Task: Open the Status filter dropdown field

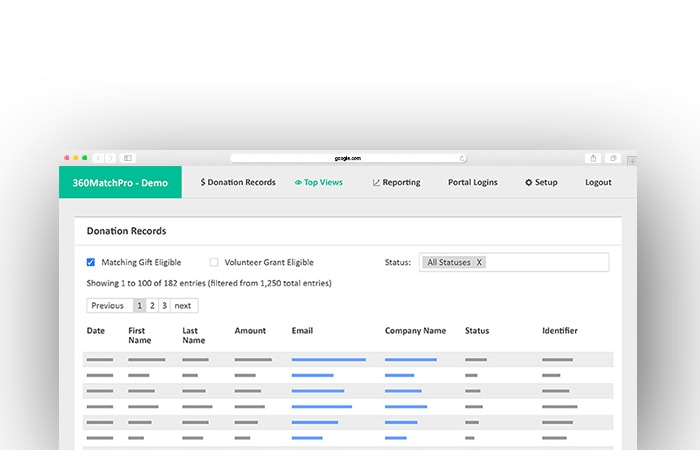Action: point(548,262)
